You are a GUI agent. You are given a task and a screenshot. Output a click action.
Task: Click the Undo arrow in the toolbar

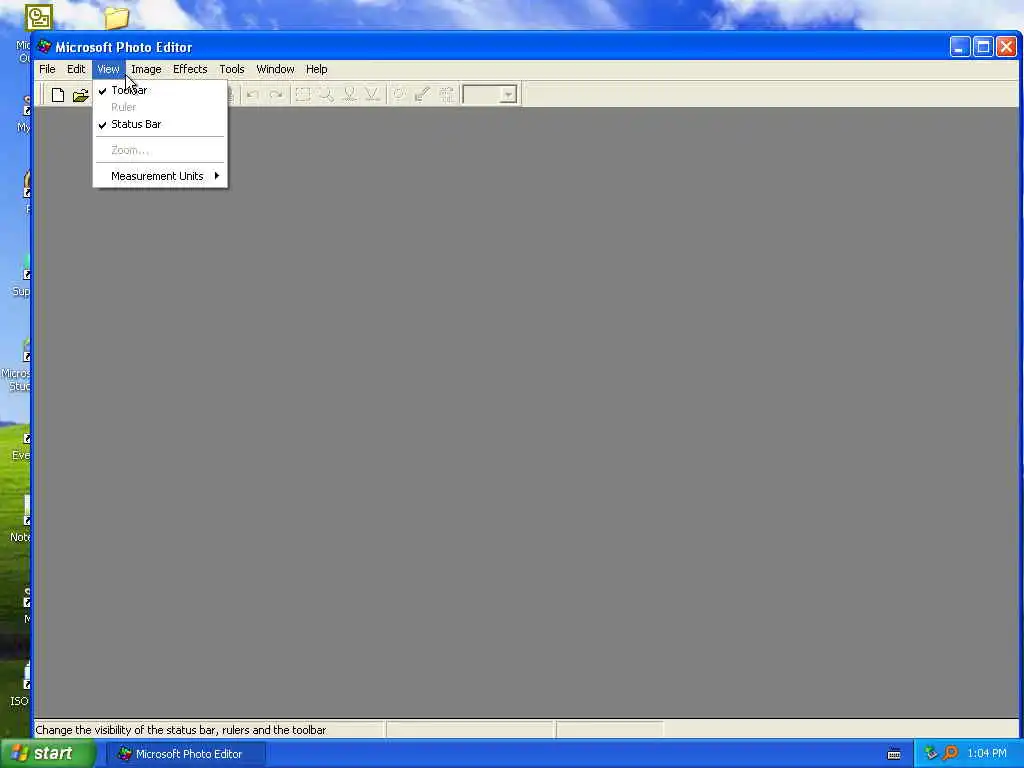click(x=253, y=95)
